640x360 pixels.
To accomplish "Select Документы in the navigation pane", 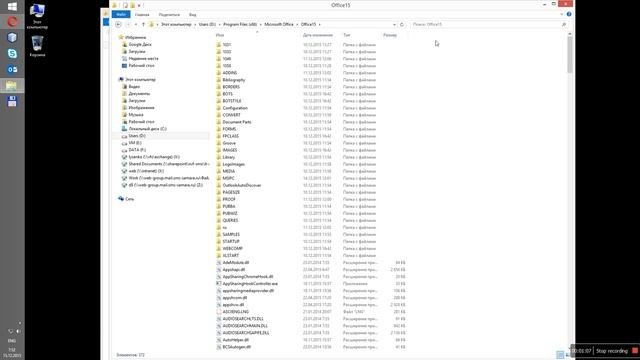I will tap(139, 93).
